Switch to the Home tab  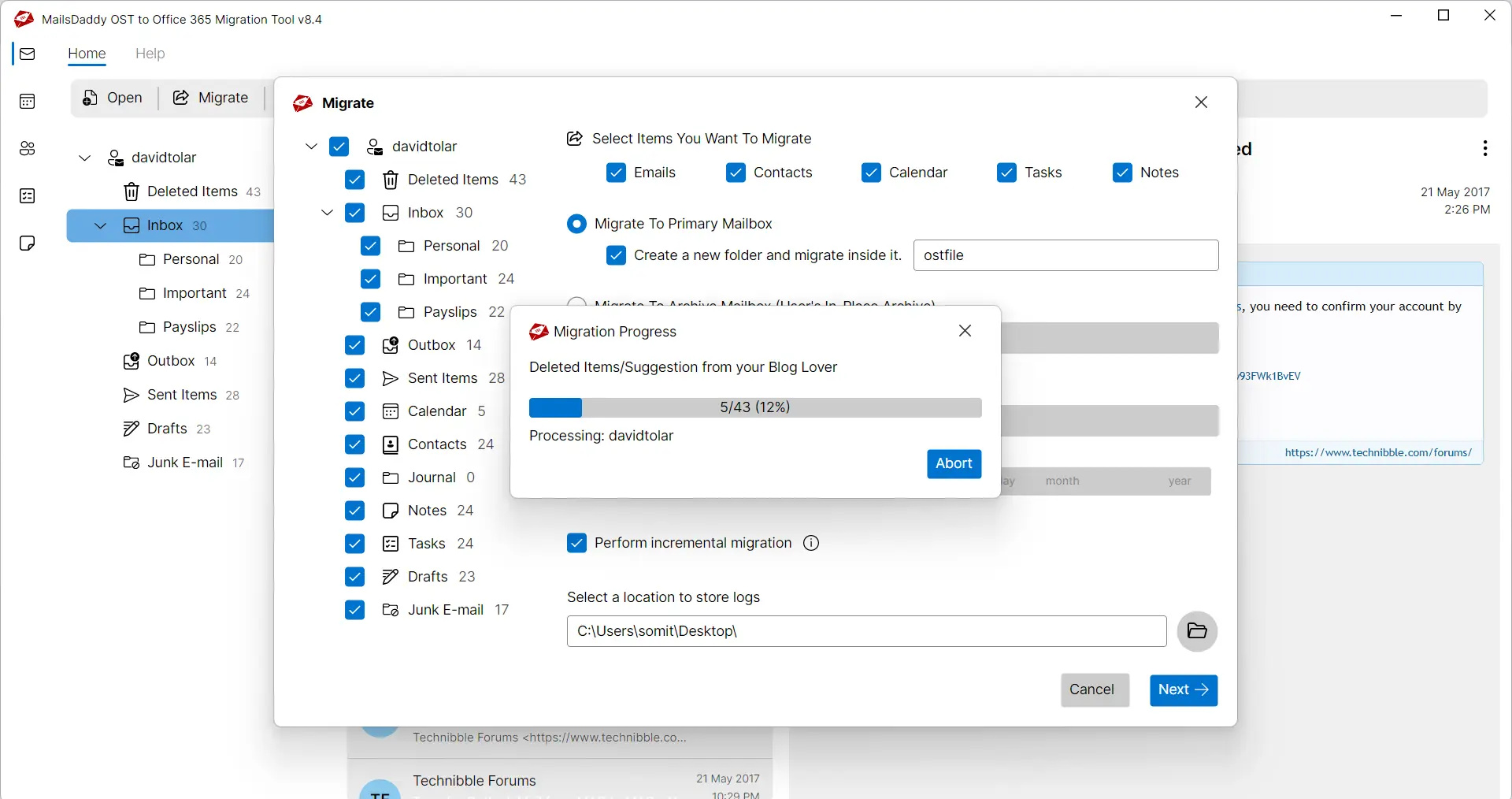(87, 54)
